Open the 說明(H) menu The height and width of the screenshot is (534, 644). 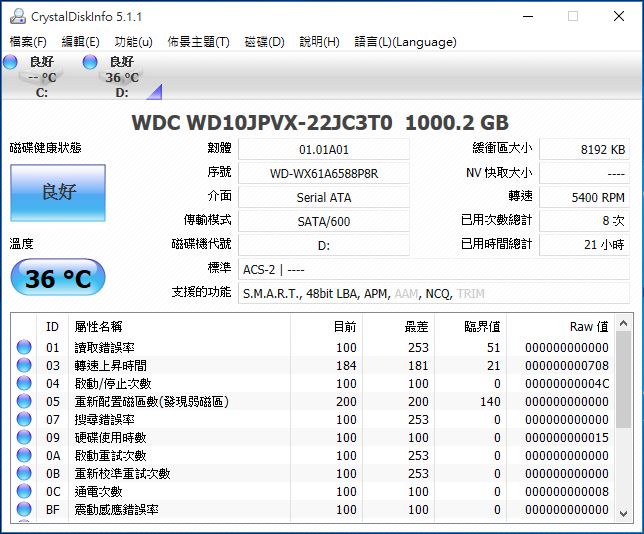(x=320, y=41)
